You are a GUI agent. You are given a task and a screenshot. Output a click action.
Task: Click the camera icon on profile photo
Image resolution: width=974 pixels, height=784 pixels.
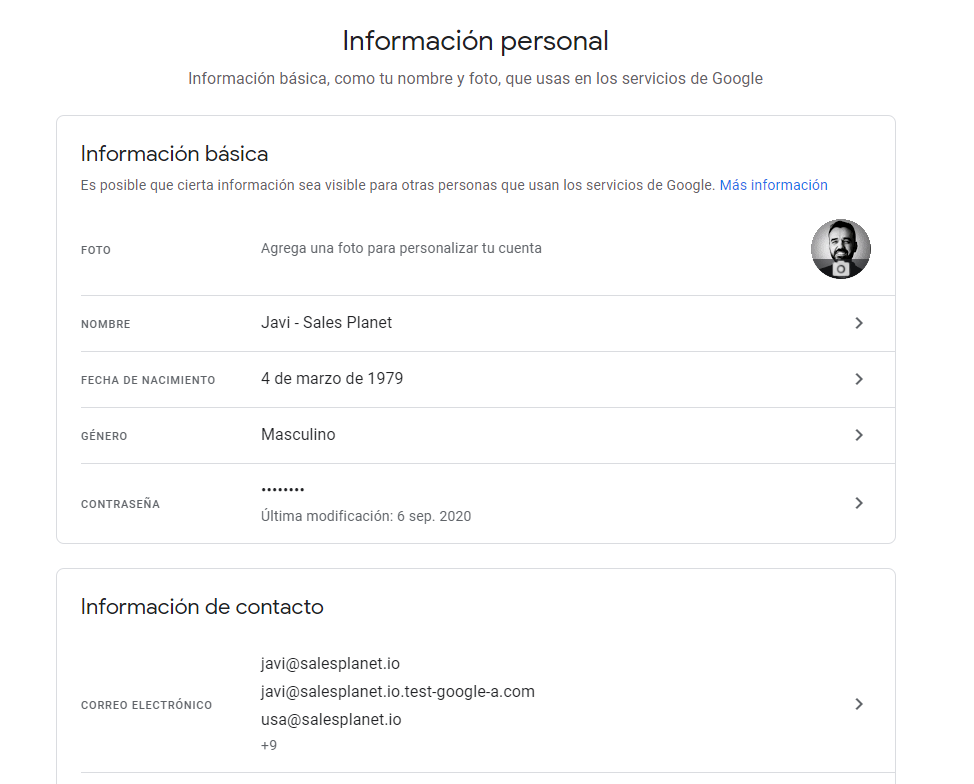point(840,270)
